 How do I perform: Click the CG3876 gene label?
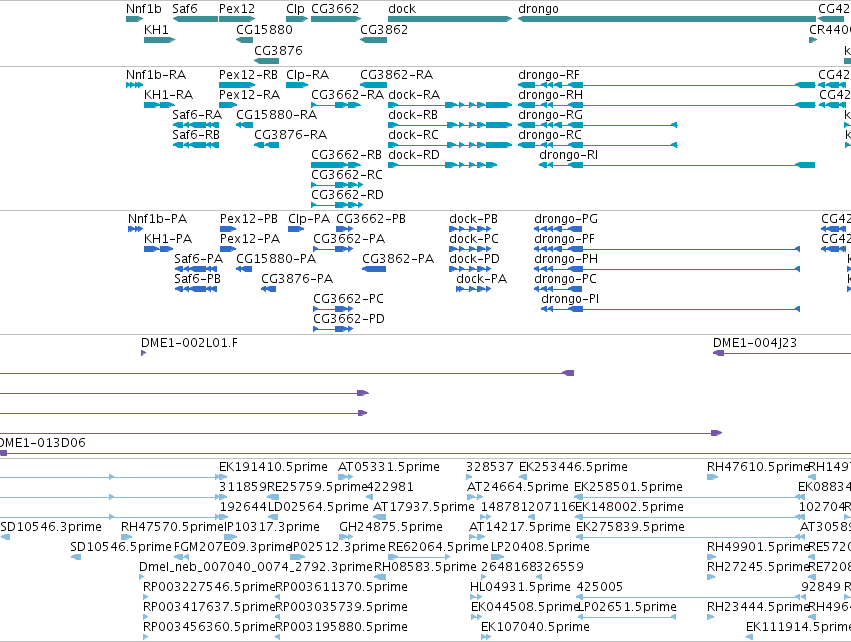(278, 50)
